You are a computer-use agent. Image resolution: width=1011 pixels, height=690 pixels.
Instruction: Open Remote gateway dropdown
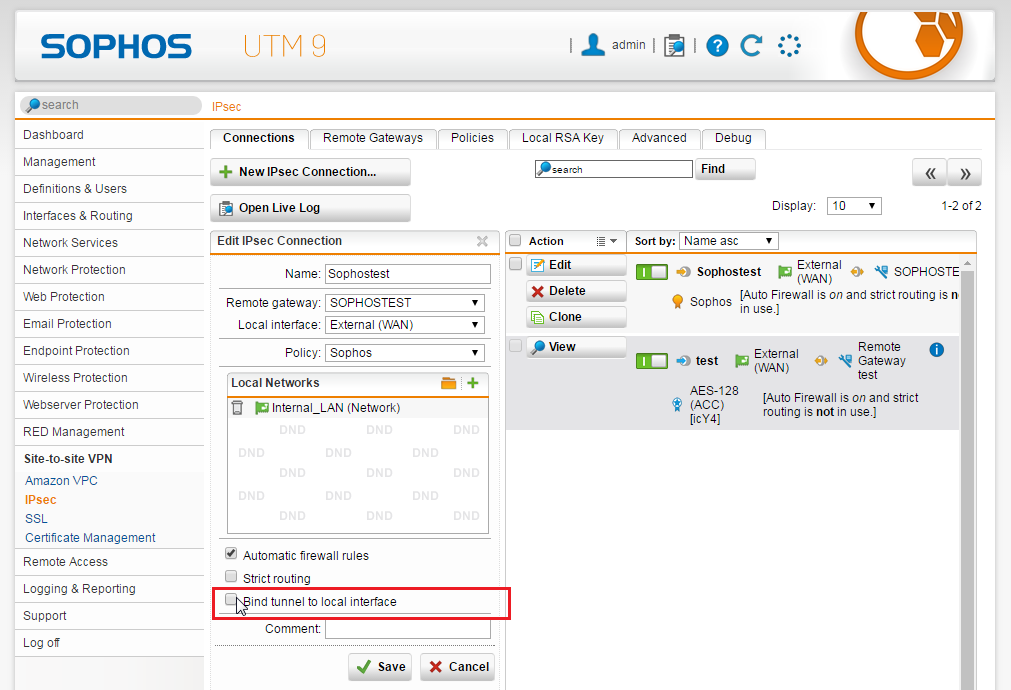tap(405, 302)
